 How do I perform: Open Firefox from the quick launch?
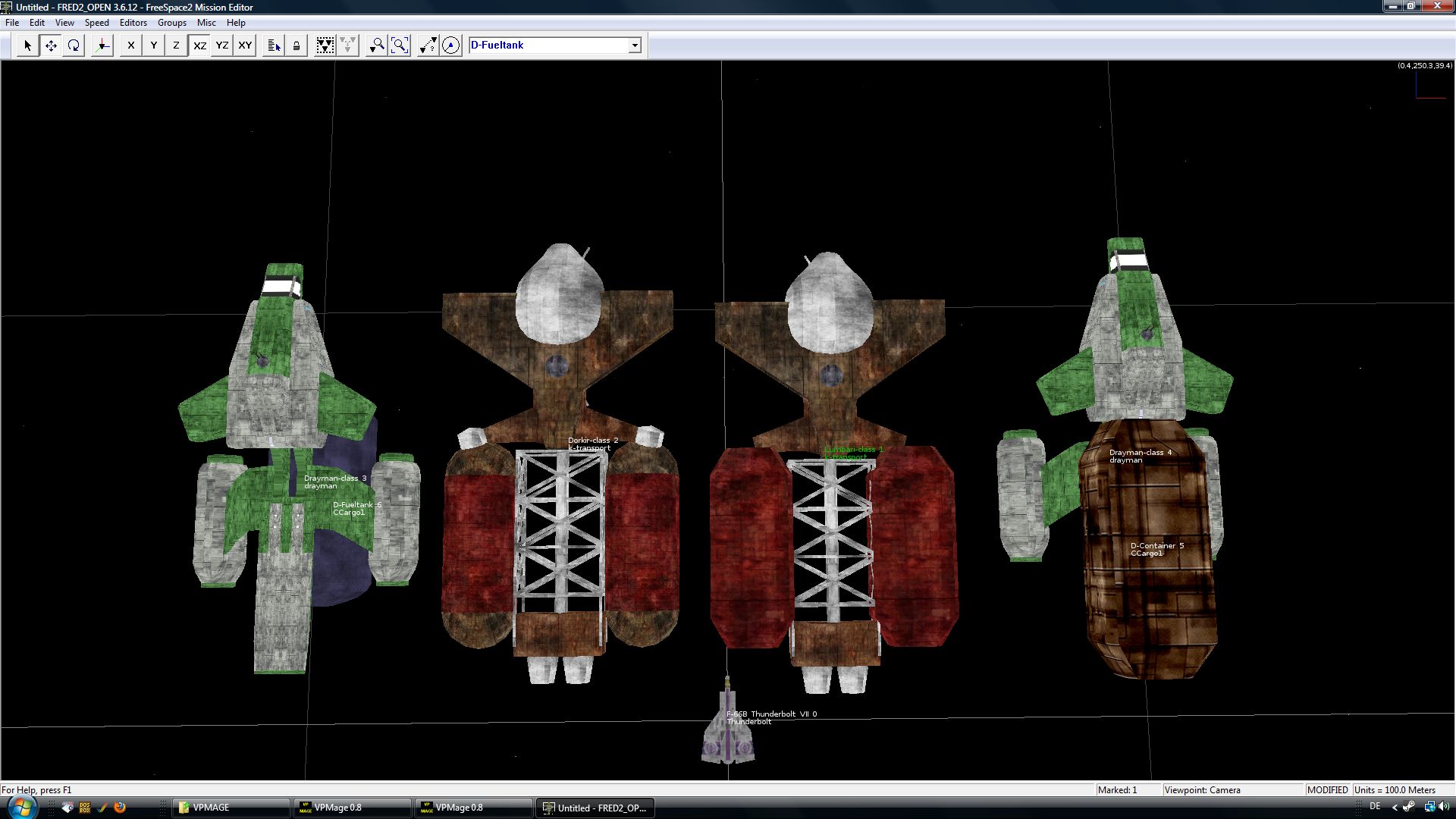click(x=120, y=808)
